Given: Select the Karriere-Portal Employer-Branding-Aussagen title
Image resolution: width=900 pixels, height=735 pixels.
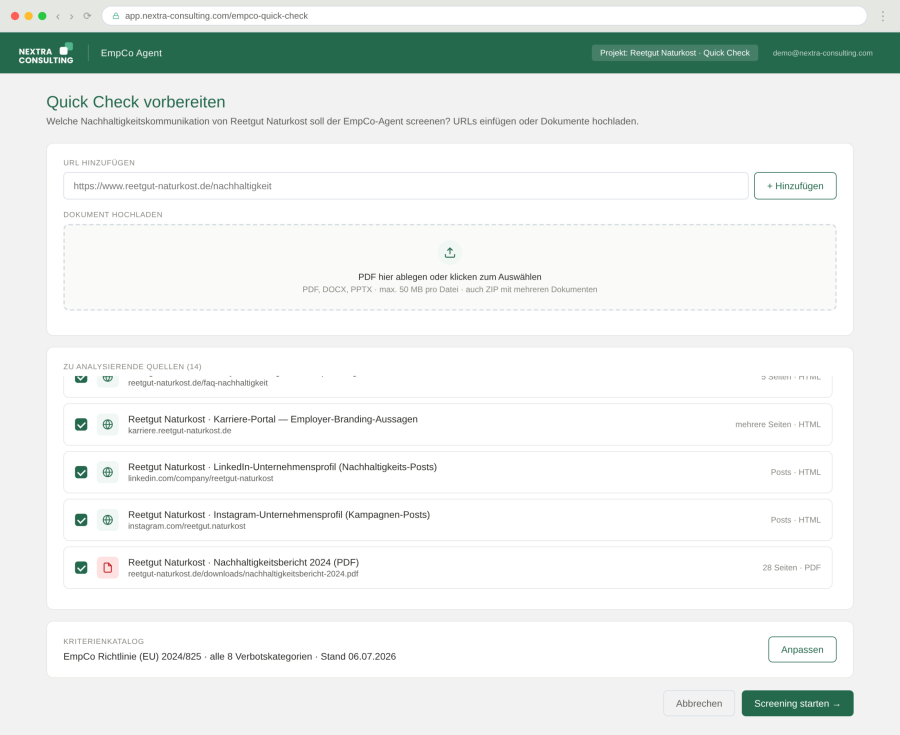Looking at the screenshot, I should [273, 419].
